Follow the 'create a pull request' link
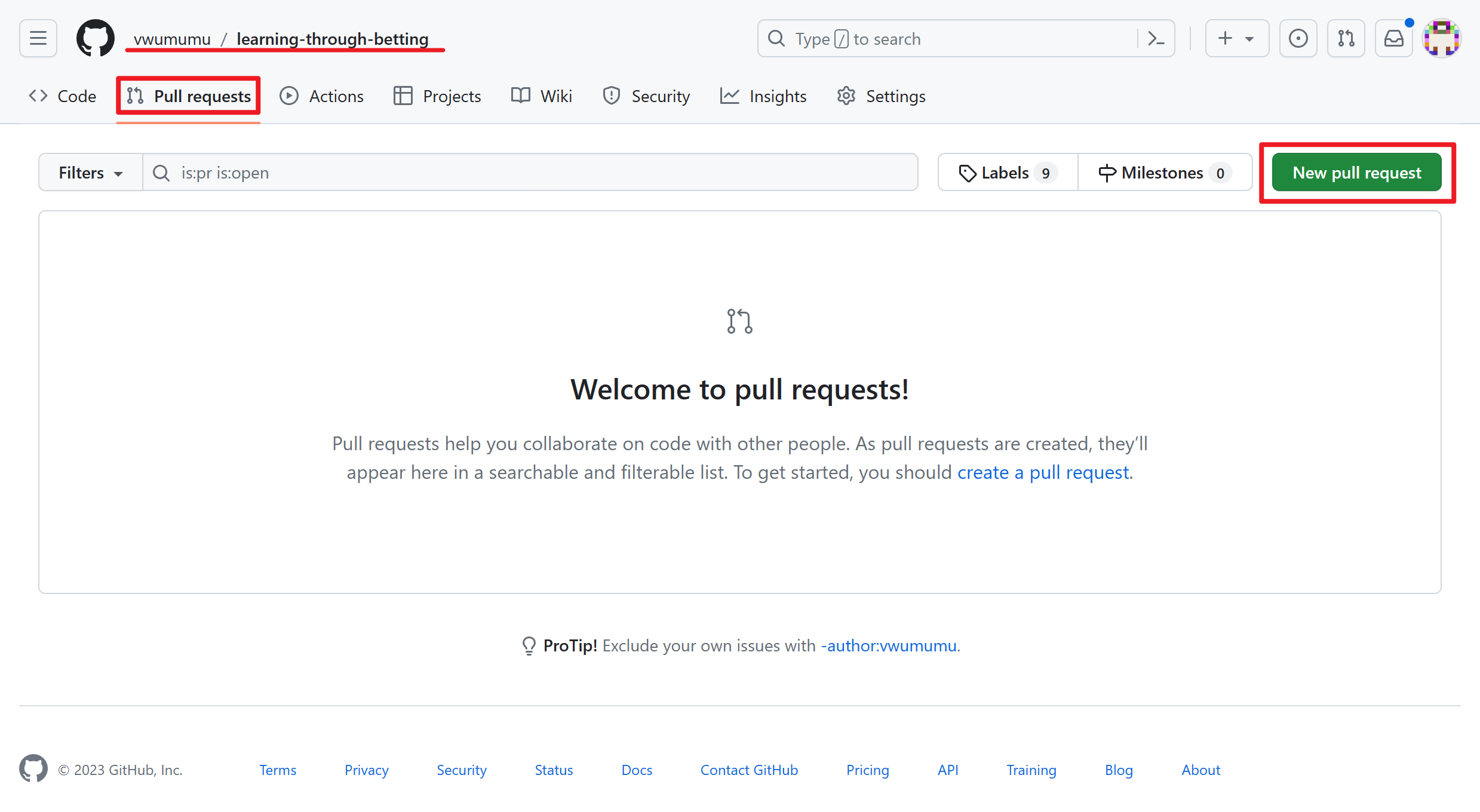Screen dimensions: 1480x812 coord(1043,472)
